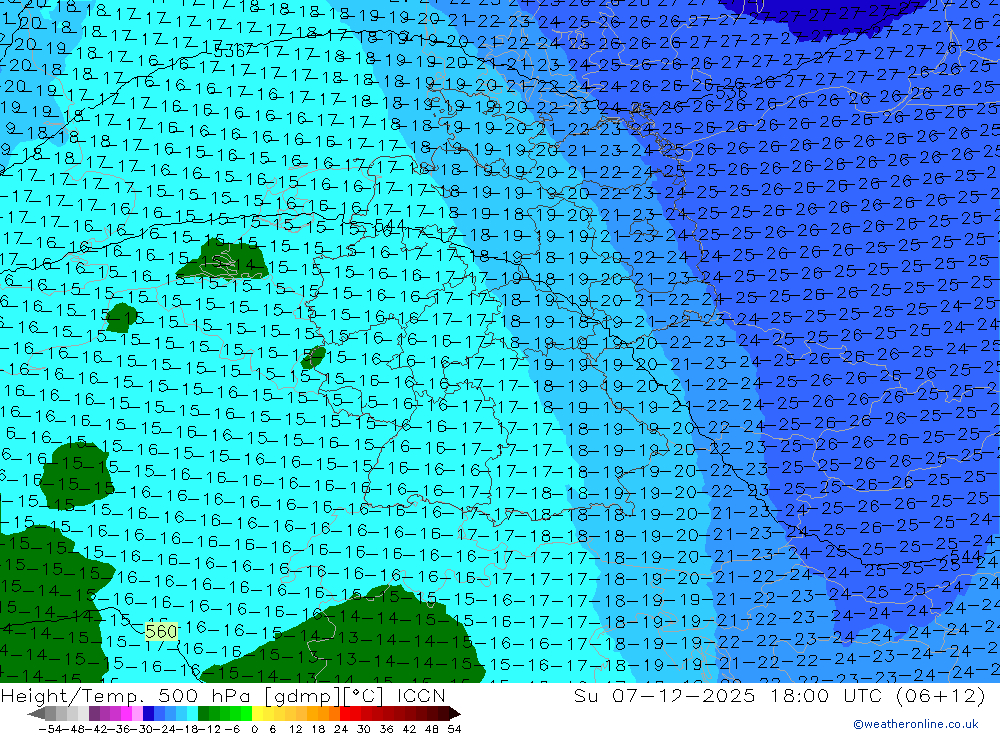
Task: Click the '42' value on the temperature legend
Action: point(409,729)
